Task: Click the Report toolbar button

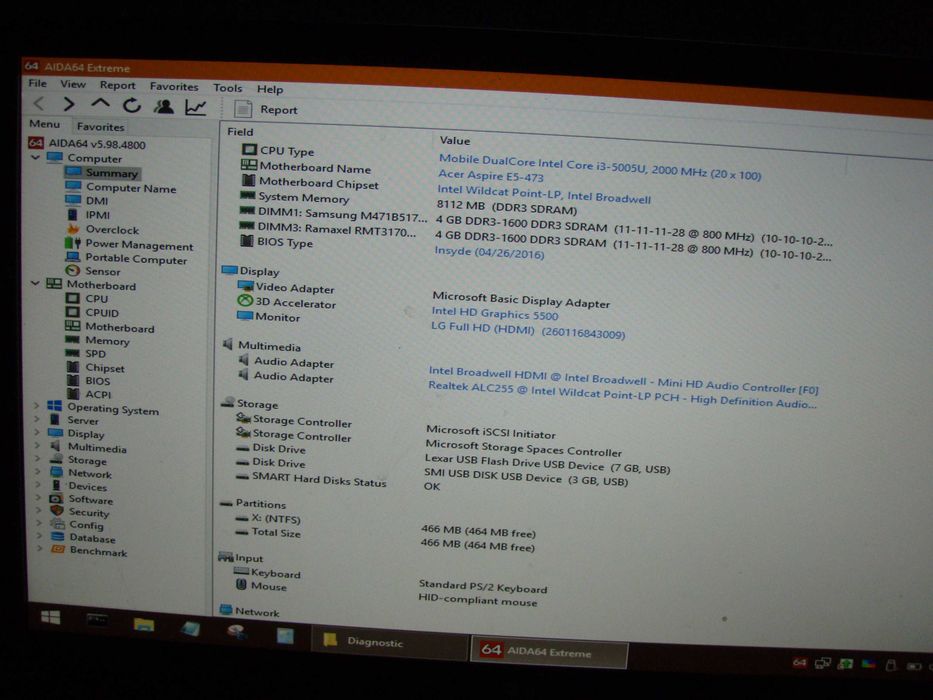Action: [x=266, y=110]
